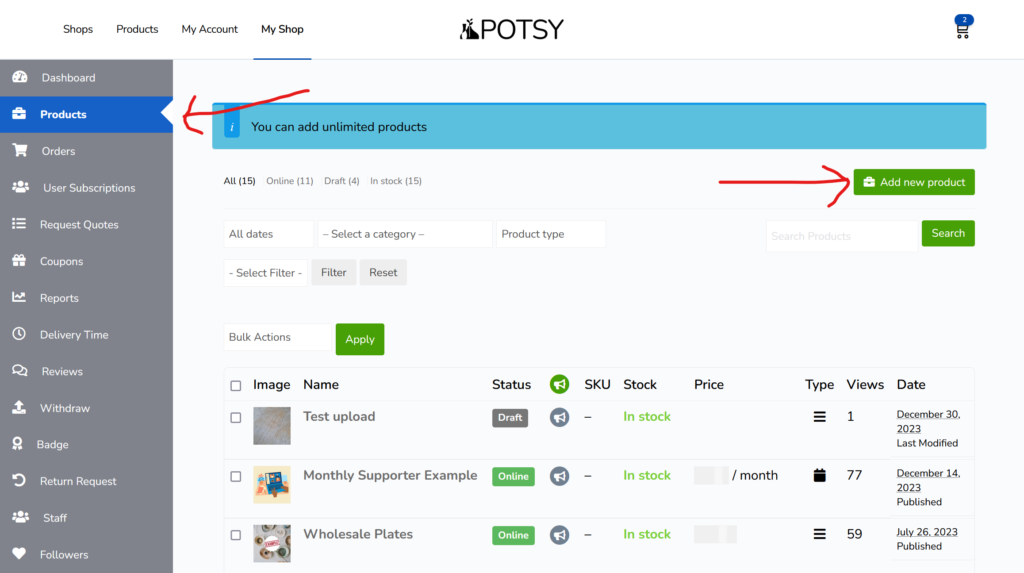Screen dimensions: 1024x573
Task: Toggle the select-all checkbox in table header
Action: pos(236,386)
